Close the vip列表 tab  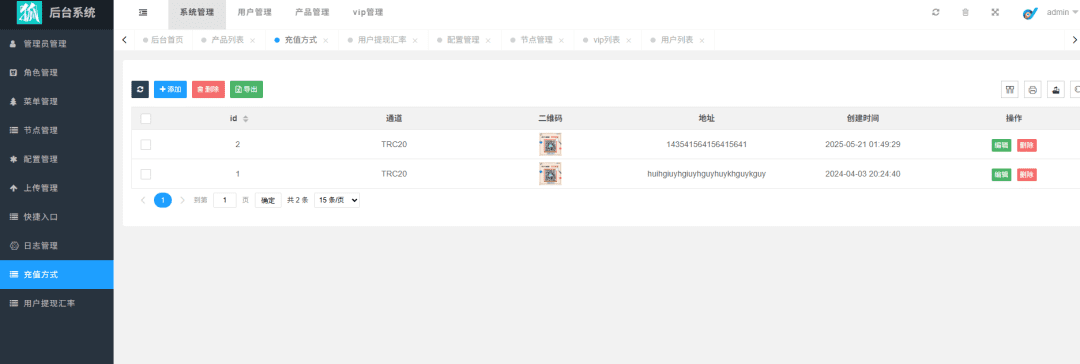coord(629,41)
